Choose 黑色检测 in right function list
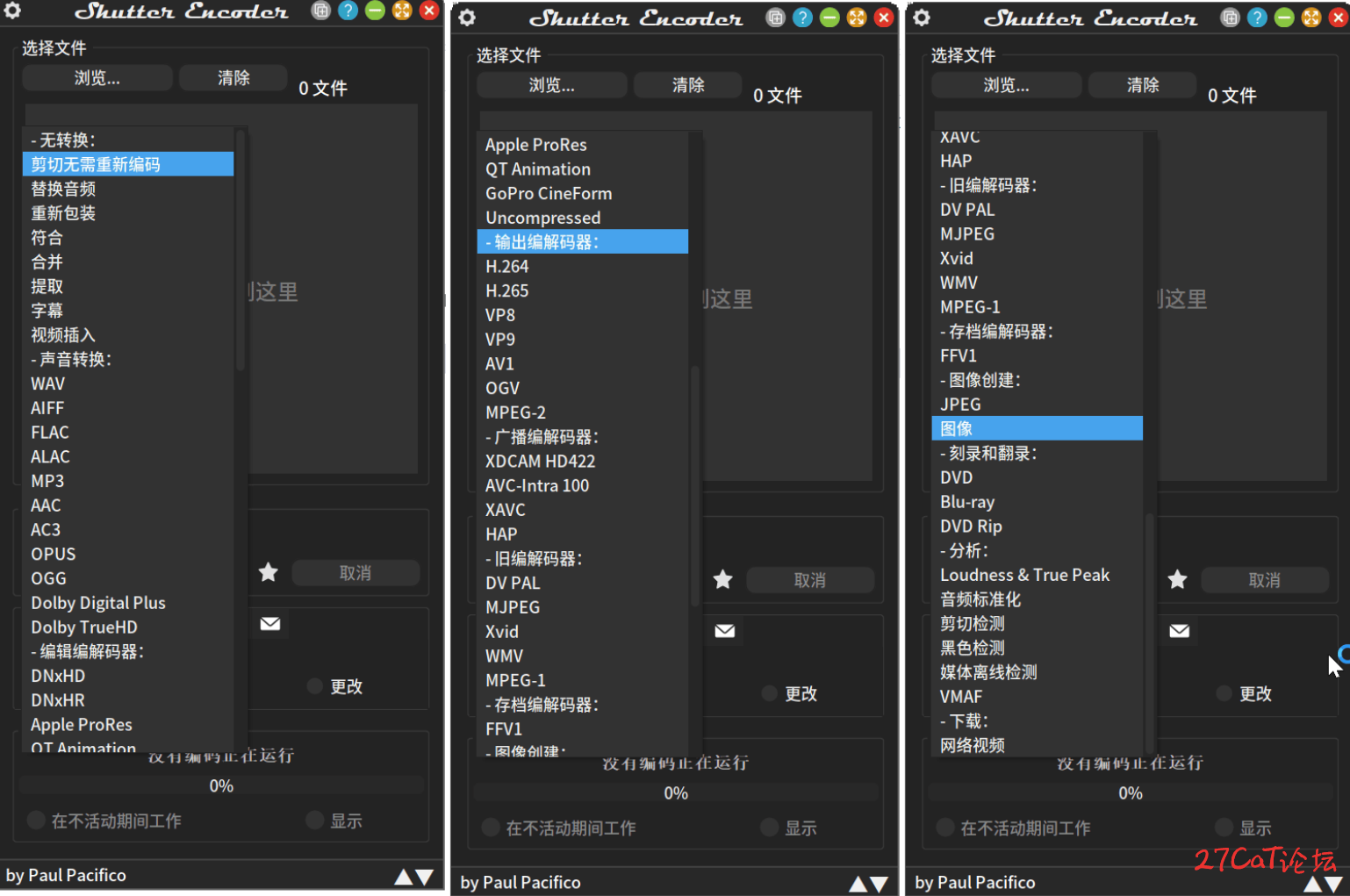Viewport: 1350px width, 896px height. click(1038, 648)
